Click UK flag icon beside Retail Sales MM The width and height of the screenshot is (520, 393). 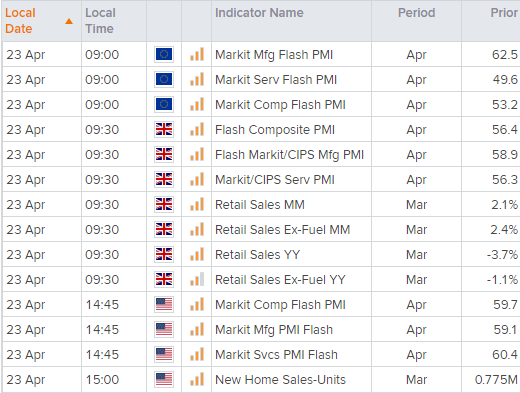164,204
